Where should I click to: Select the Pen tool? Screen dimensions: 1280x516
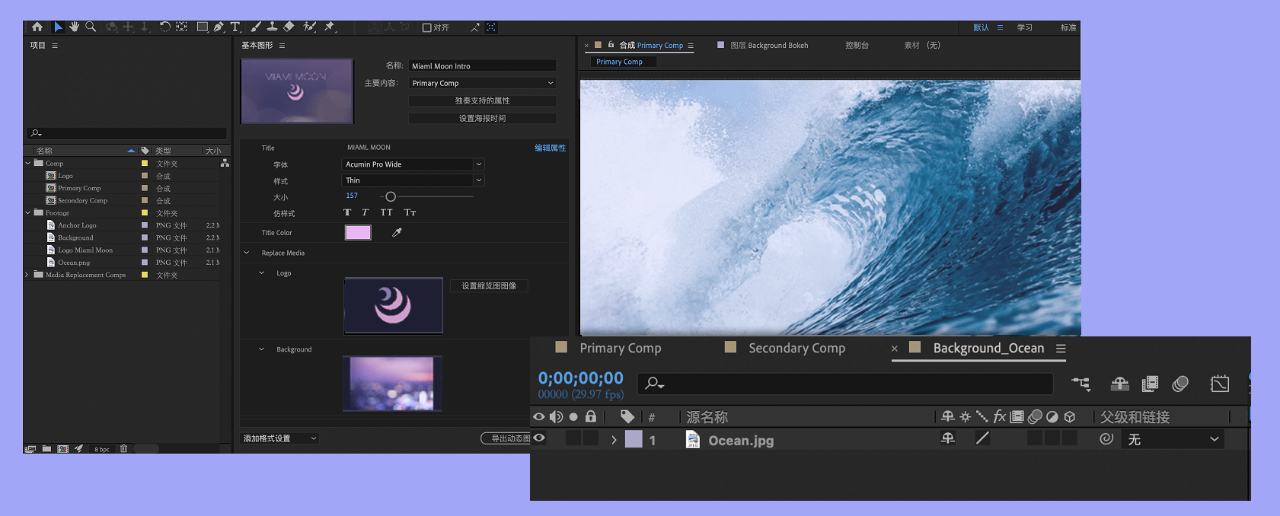click(x=218, y=27)
